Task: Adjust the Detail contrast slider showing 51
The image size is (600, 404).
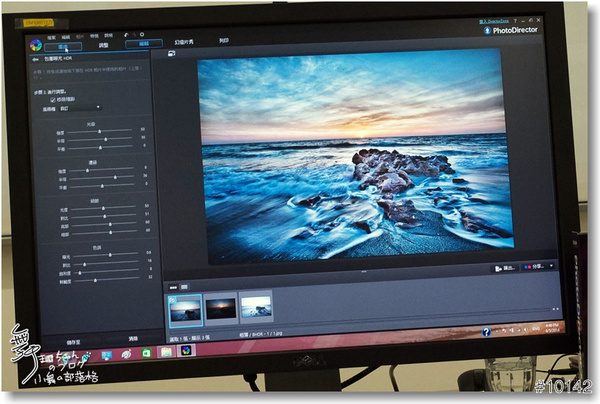Action: coord(104,216)
